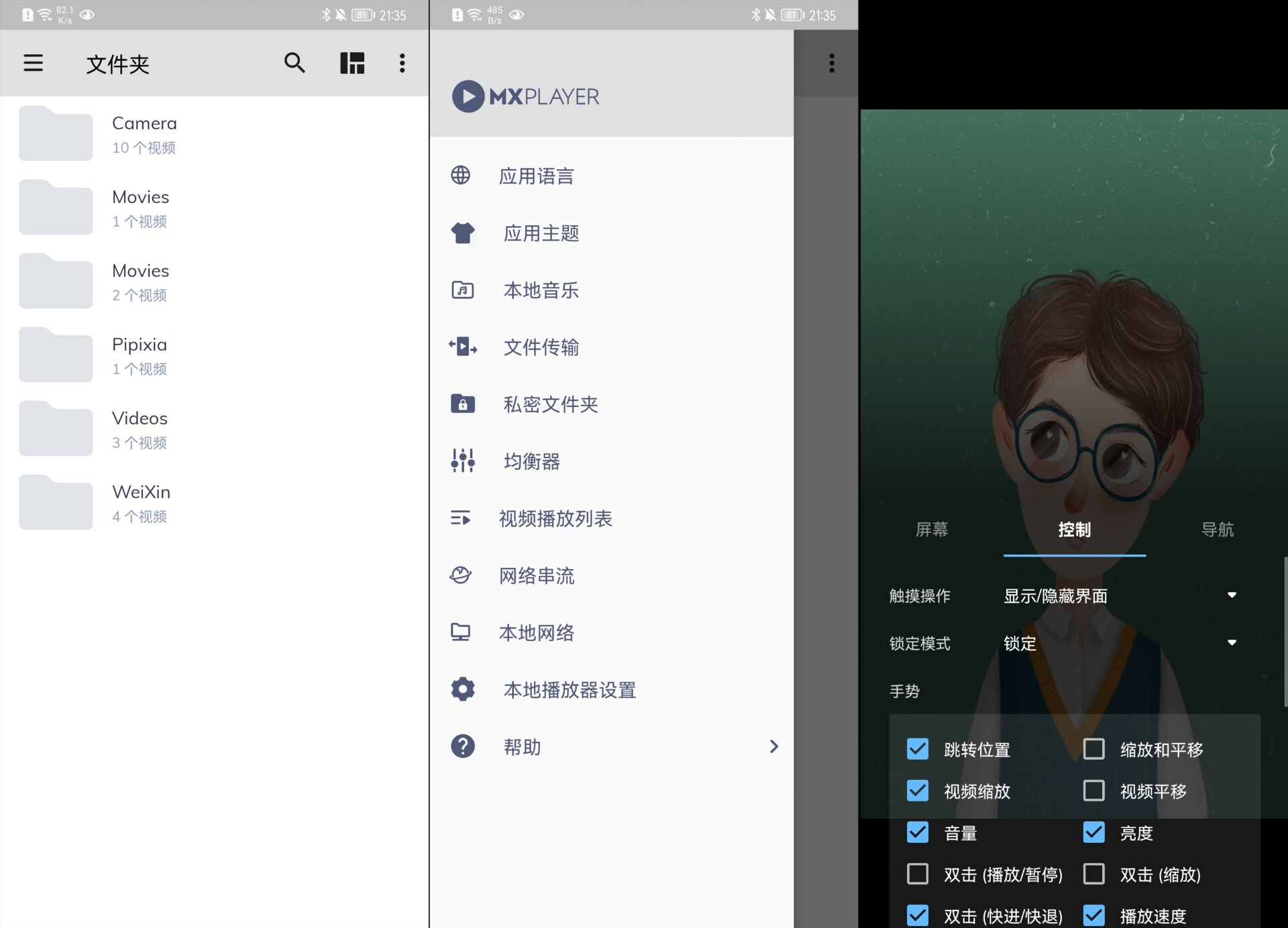Tap the Bluetooth status icon in left status bar
The height and width of the screenshot is (928, 1288).
click(326, 15)
